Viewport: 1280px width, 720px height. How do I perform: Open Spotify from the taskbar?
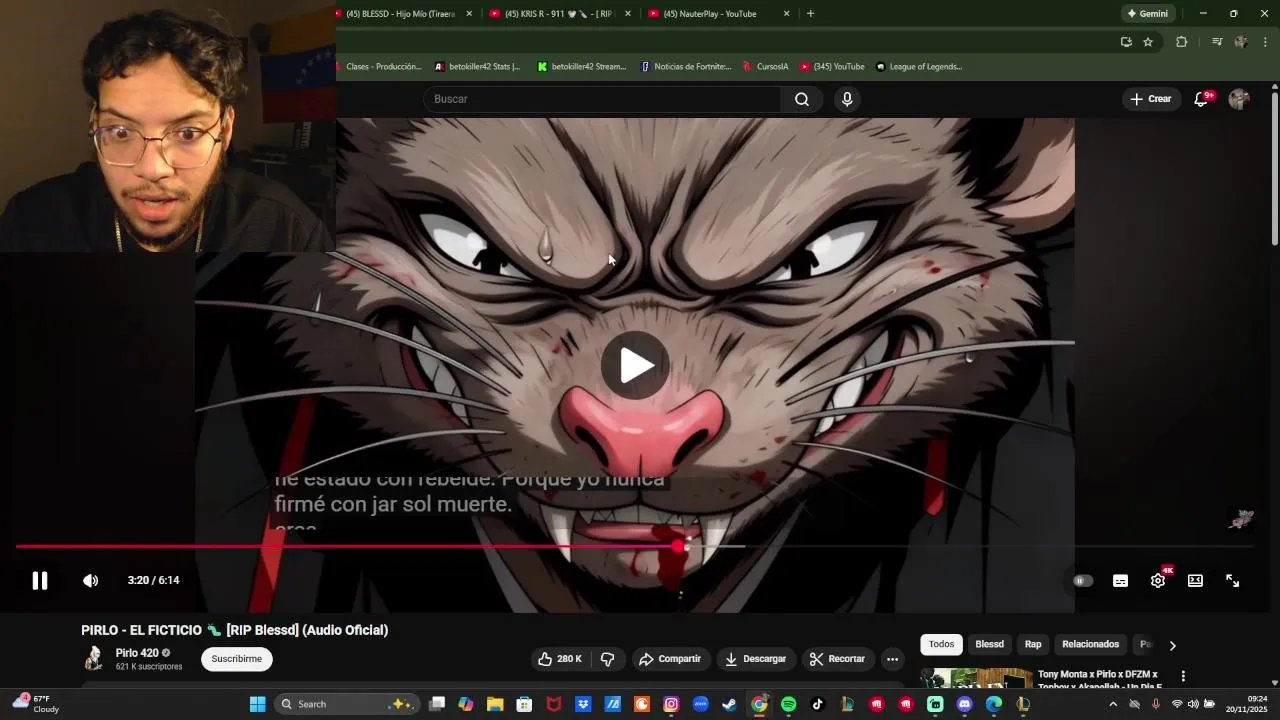(x=788, y=704)
